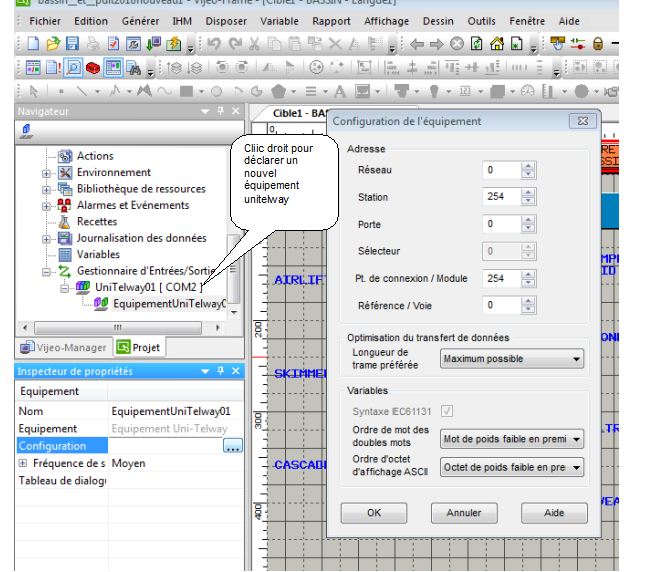Open the Ordre d'octet d'affichage ASCII dropdown

point(512,468)
